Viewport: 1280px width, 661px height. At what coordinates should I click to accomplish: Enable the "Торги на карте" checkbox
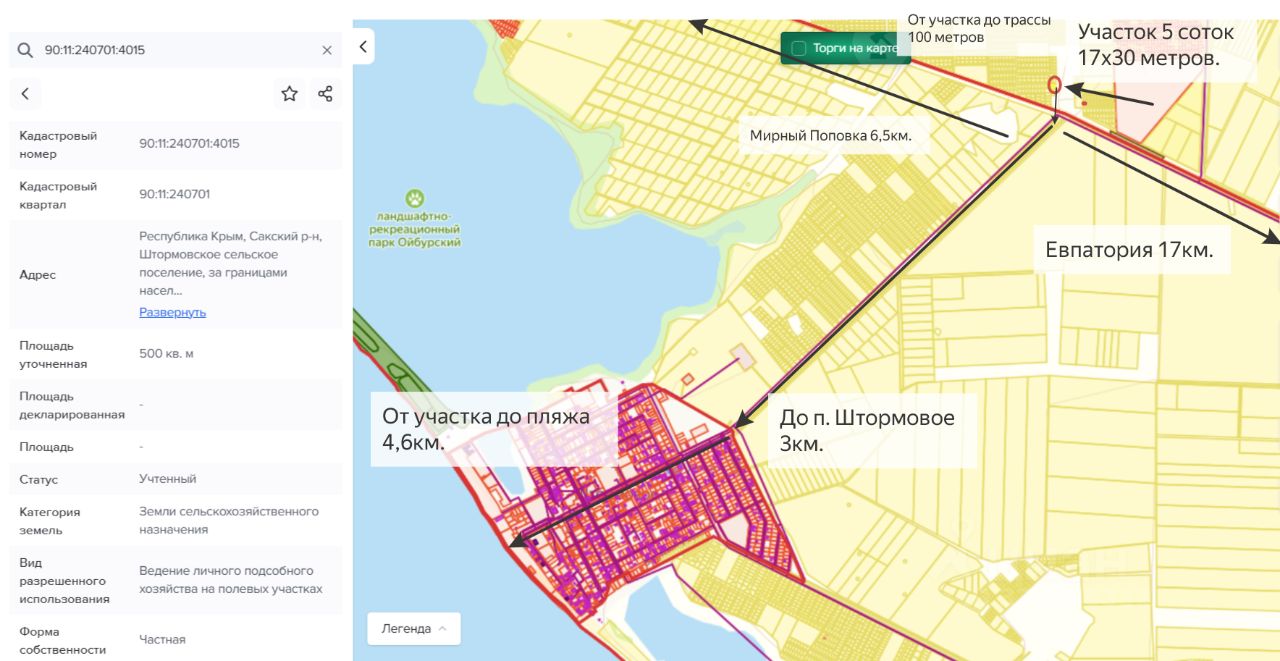798,48
